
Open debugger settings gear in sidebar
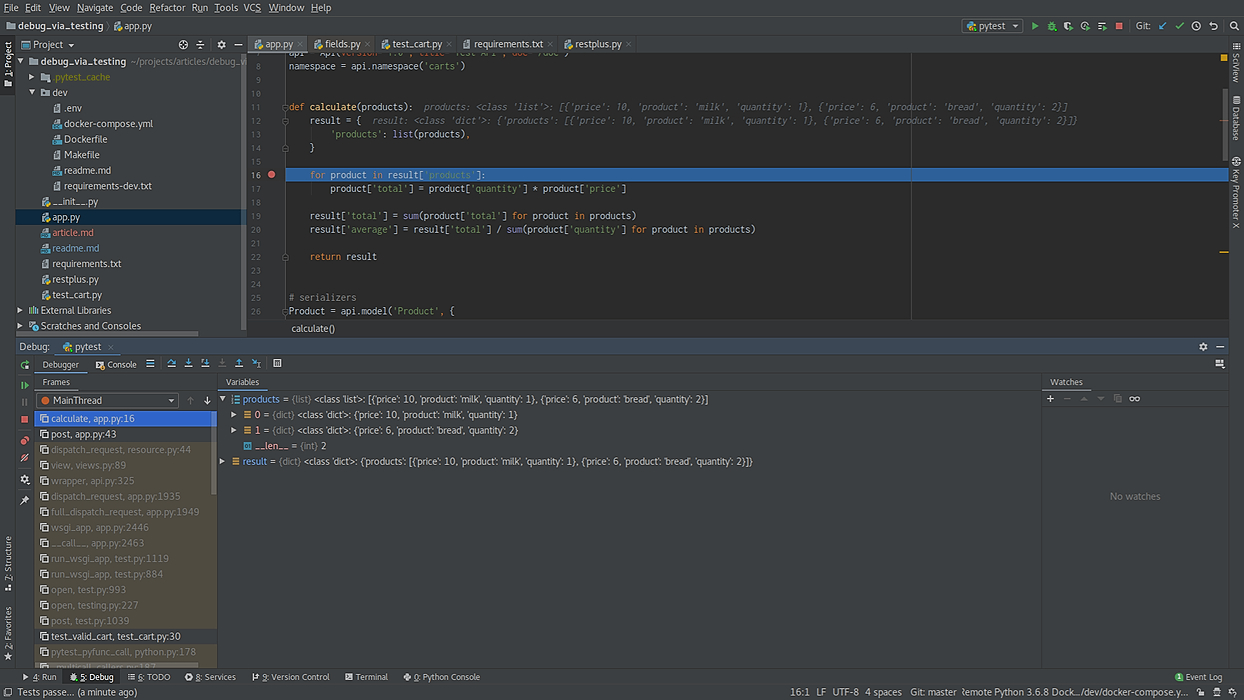pos(25,480)
